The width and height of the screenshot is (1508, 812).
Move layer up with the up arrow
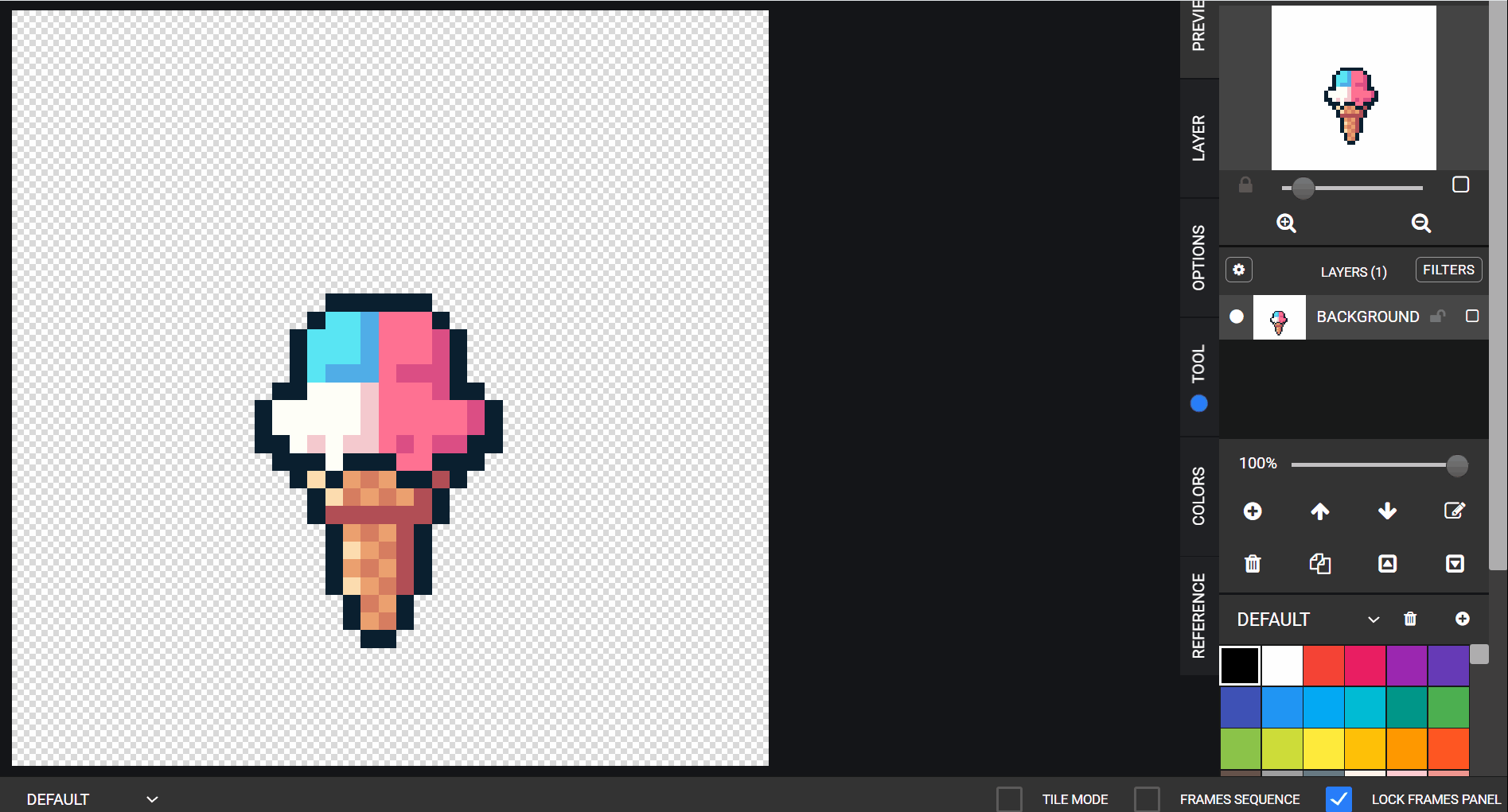point(1320,511)
